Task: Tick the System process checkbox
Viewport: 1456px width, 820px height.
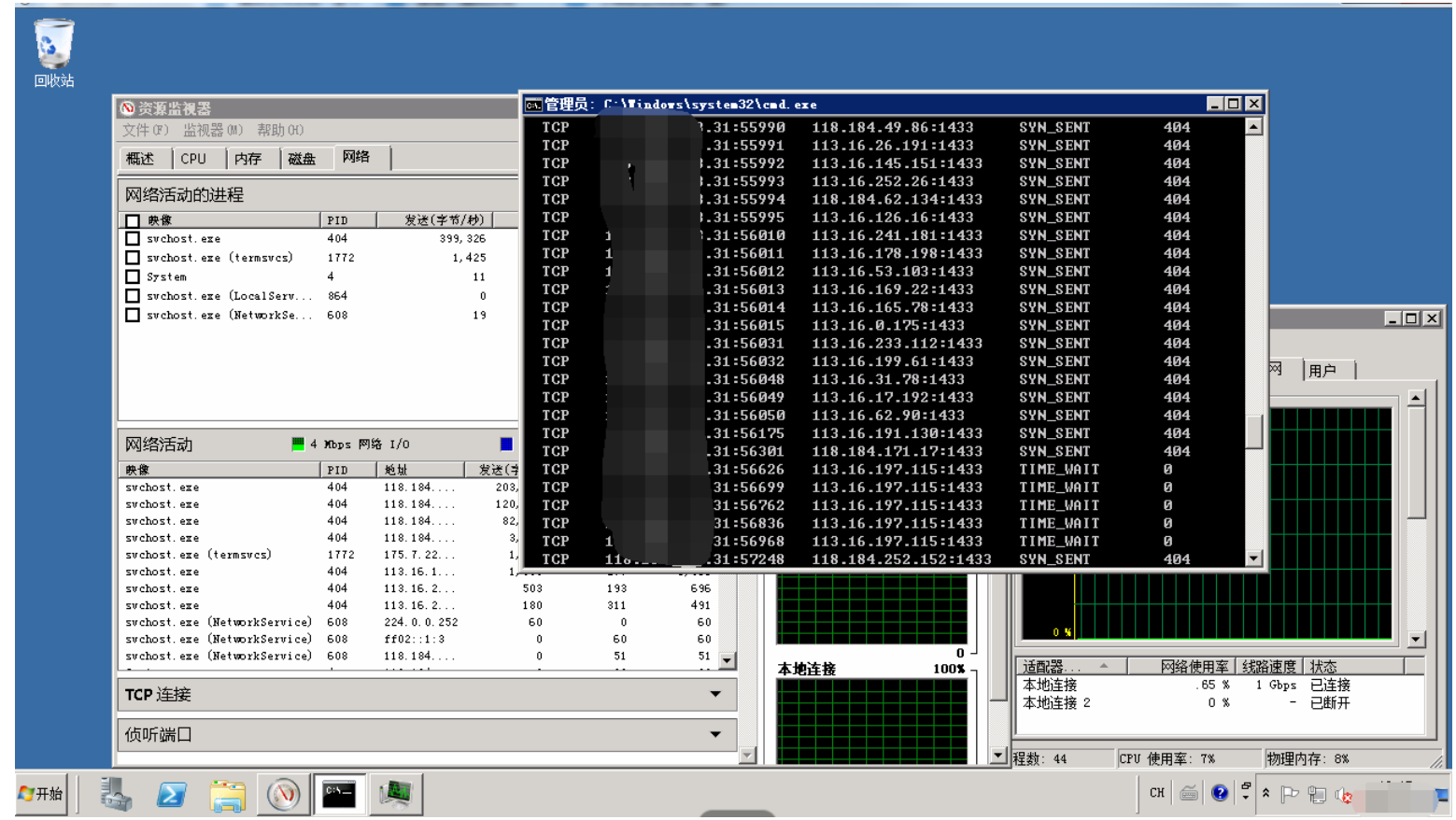Action: tap(133, 277)
